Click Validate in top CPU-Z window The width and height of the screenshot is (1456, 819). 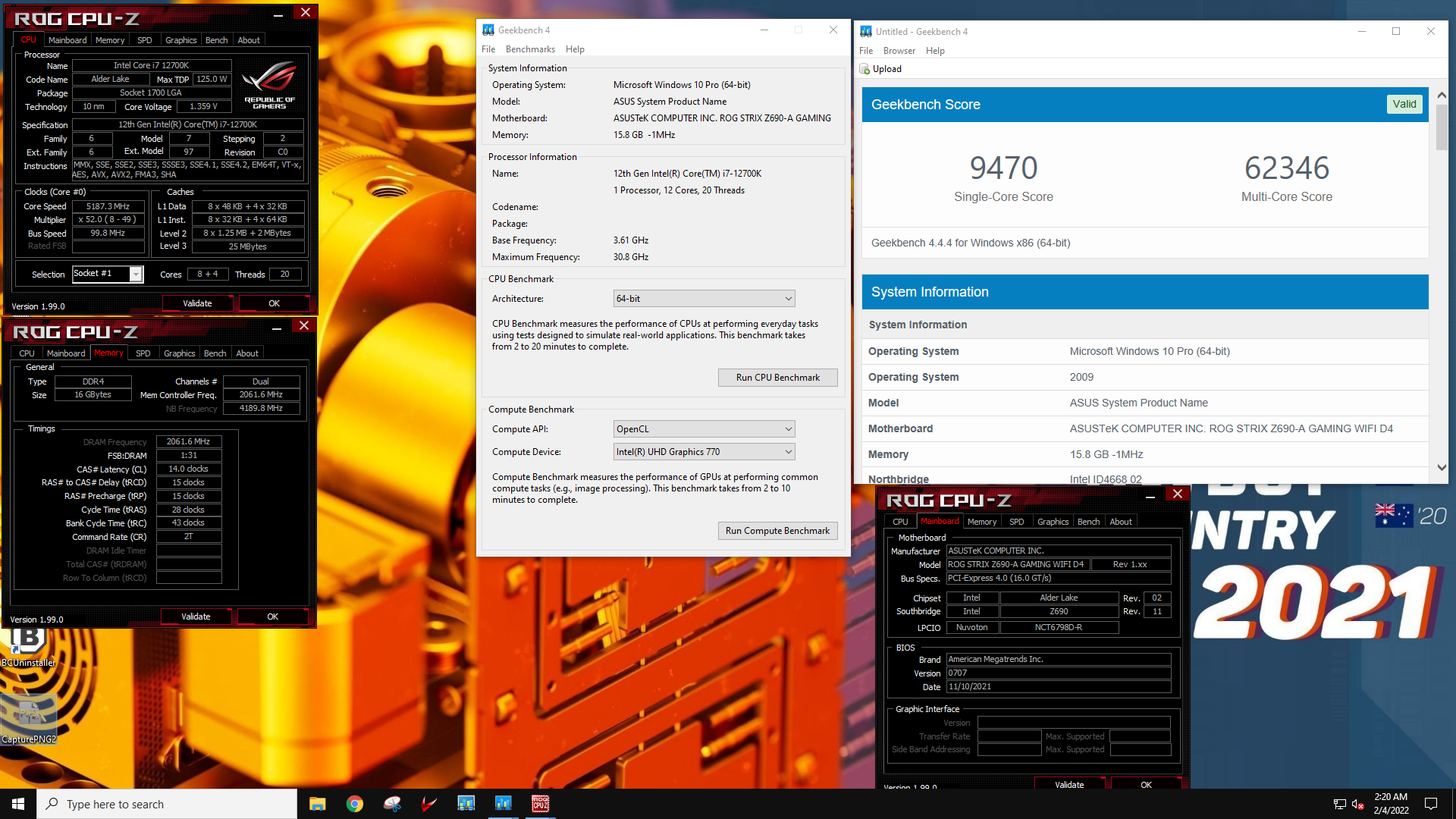197,303
